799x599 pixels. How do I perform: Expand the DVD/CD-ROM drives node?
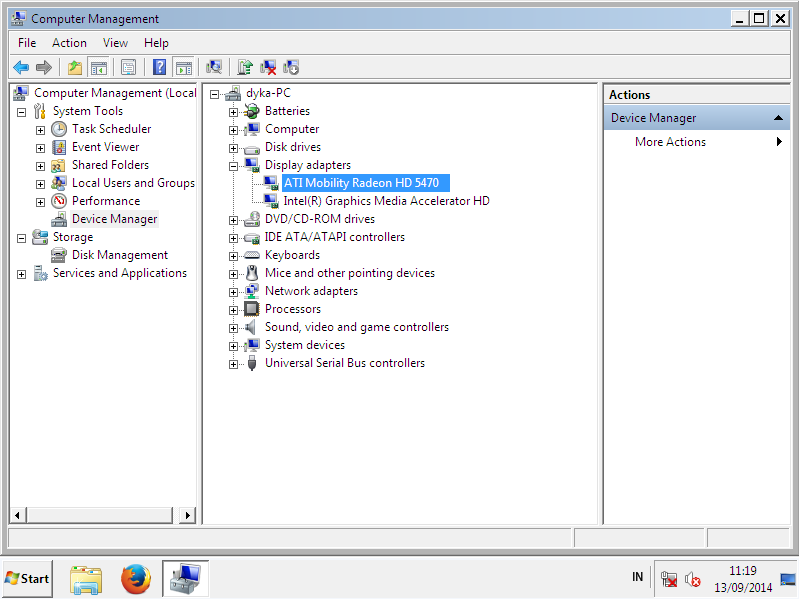tap(233, 220)
